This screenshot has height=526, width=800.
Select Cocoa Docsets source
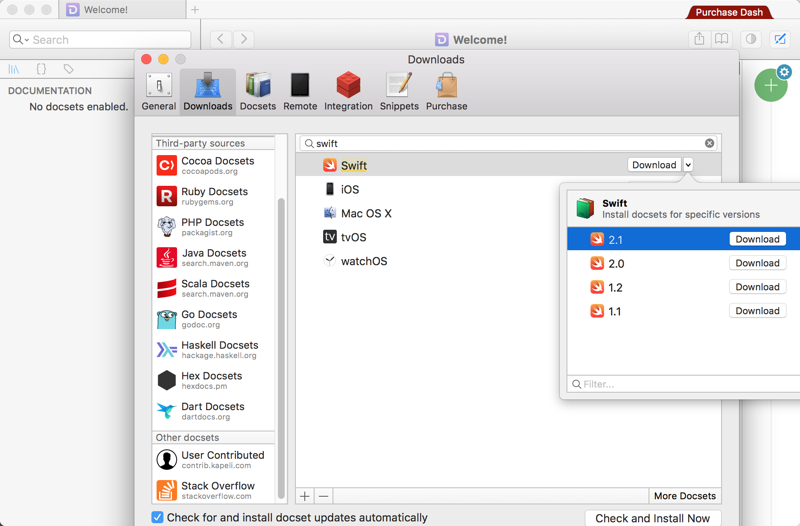213,165
